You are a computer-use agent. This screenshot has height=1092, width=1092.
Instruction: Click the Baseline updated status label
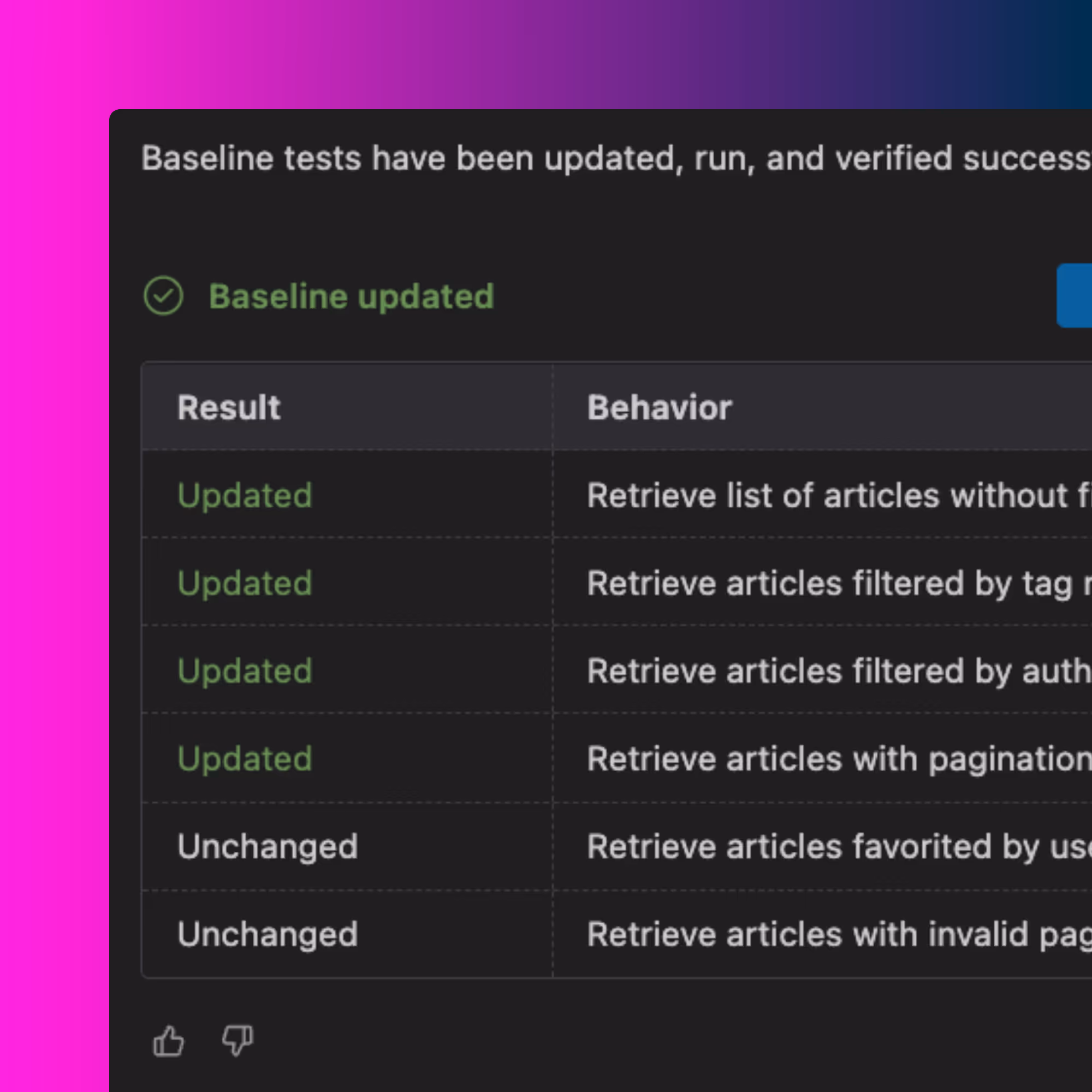coord(351,296)
